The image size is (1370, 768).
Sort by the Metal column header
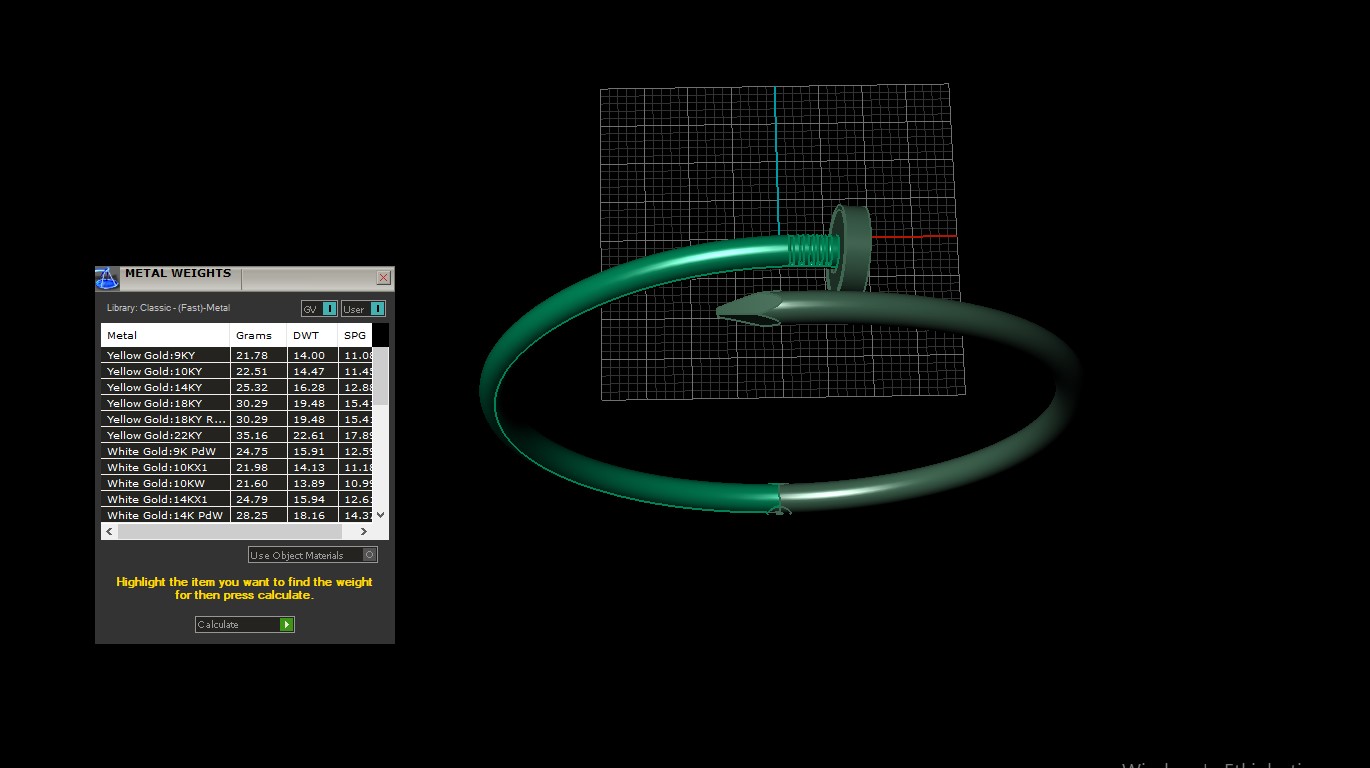point(166,335)
